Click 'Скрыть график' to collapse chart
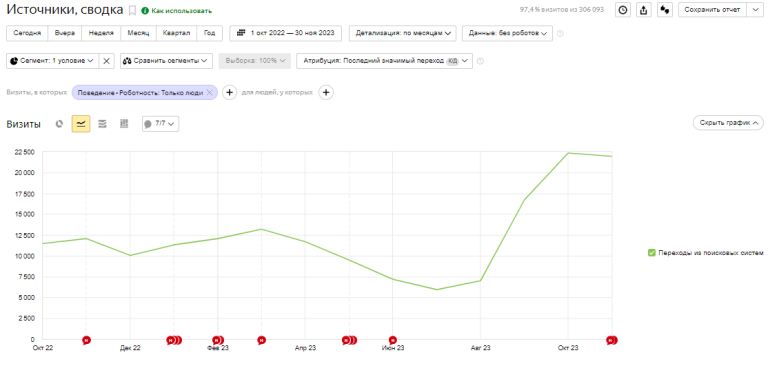The width and height of the screenshot is (768, 375). tap(728, 123)
